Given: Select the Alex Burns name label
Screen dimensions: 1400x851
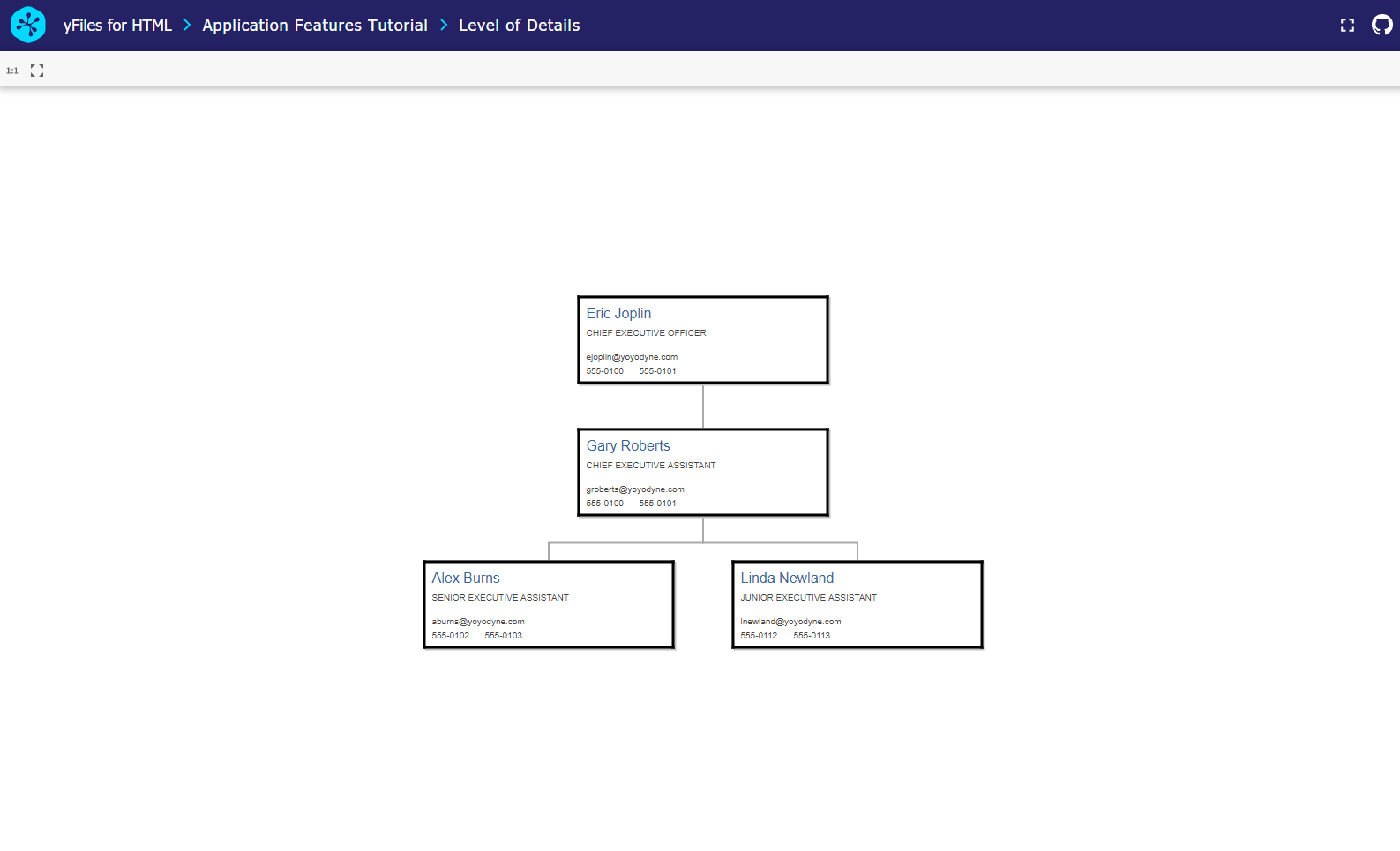Looking at the screenshot, I should point(466,579).
